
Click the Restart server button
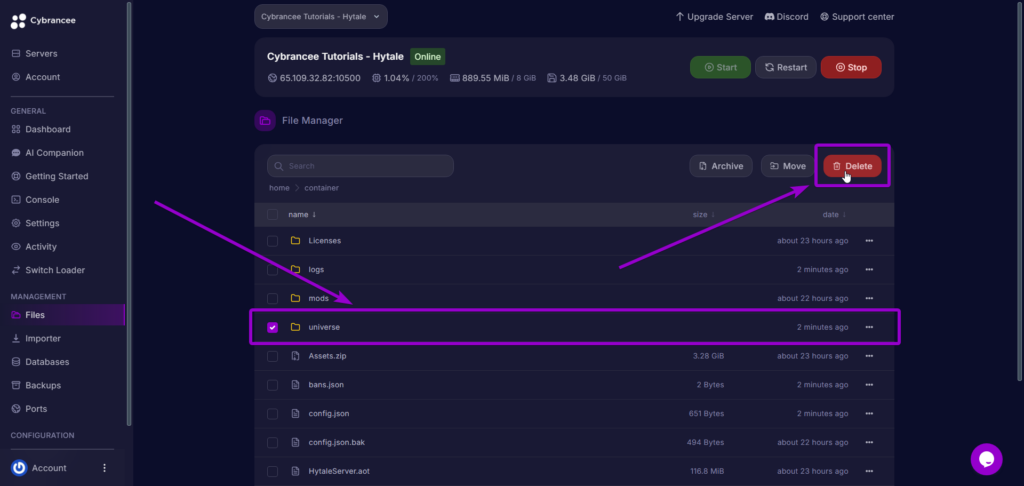pyautogui.click(x=785, y=67)
